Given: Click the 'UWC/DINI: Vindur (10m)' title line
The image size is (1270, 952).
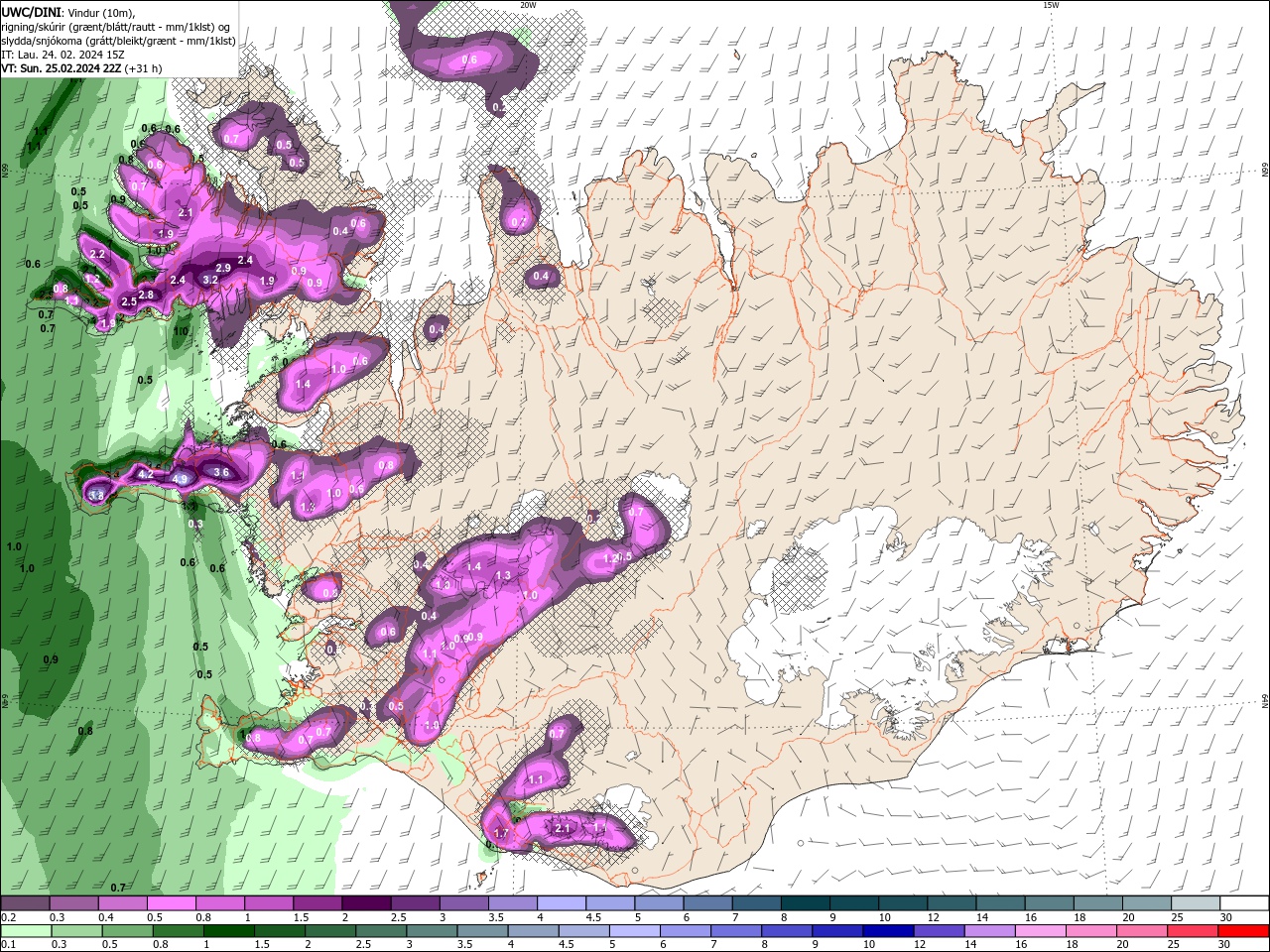Looking at the screenshot, I should [68, 12].
